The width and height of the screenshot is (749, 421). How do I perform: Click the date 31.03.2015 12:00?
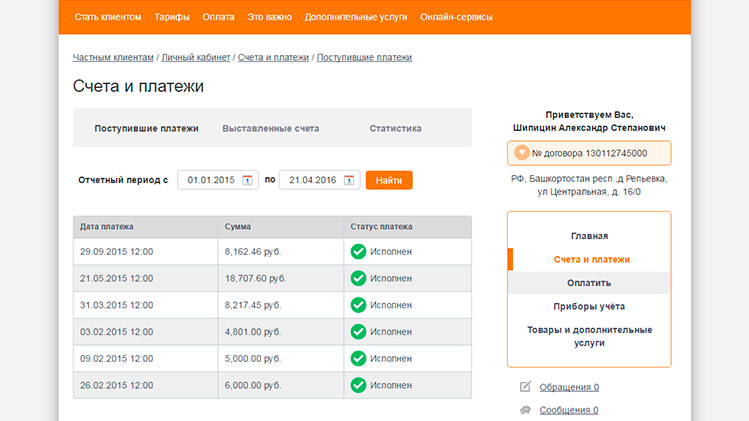(117, 305)
